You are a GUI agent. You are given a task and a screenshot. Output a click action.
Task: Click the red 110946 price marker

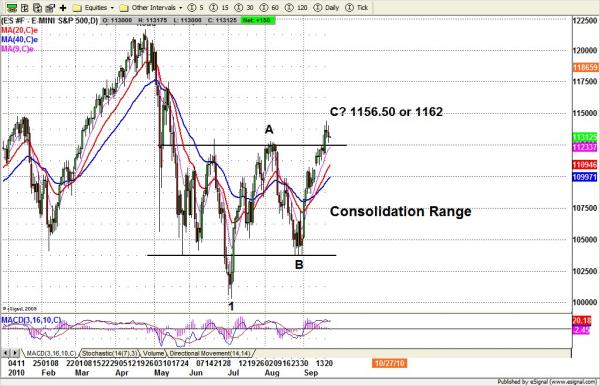point(585,165)
